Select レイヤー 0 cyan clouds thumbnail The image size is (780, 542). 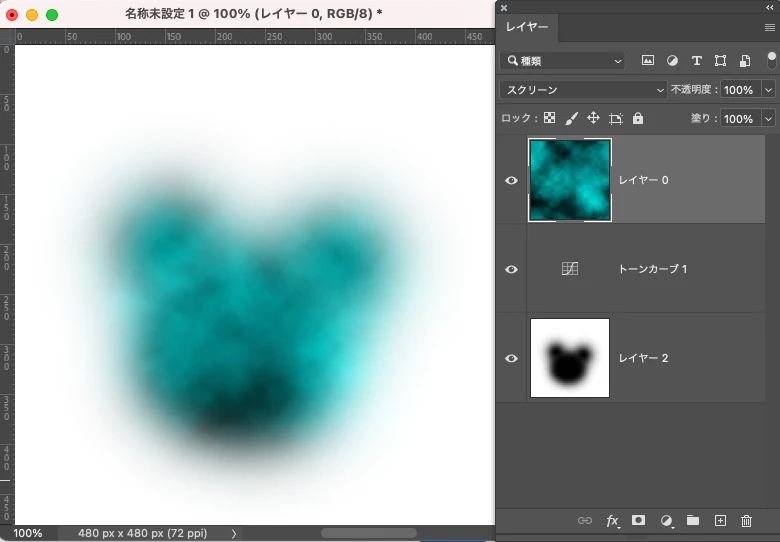click(x=570, y=180)
